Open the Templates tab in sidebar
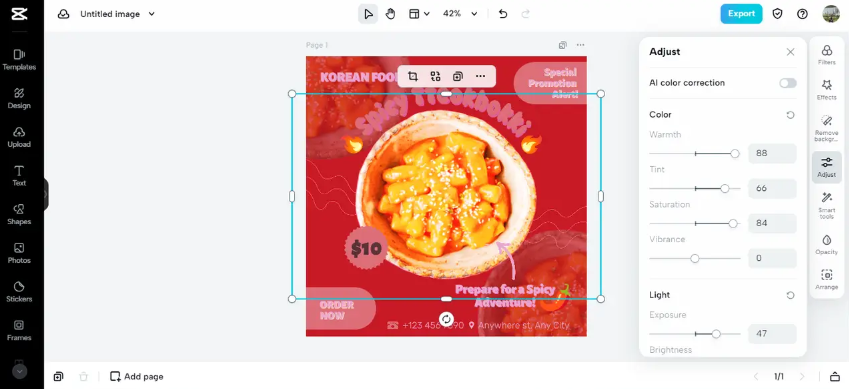The image size is (849, 389). coord(19,60)
